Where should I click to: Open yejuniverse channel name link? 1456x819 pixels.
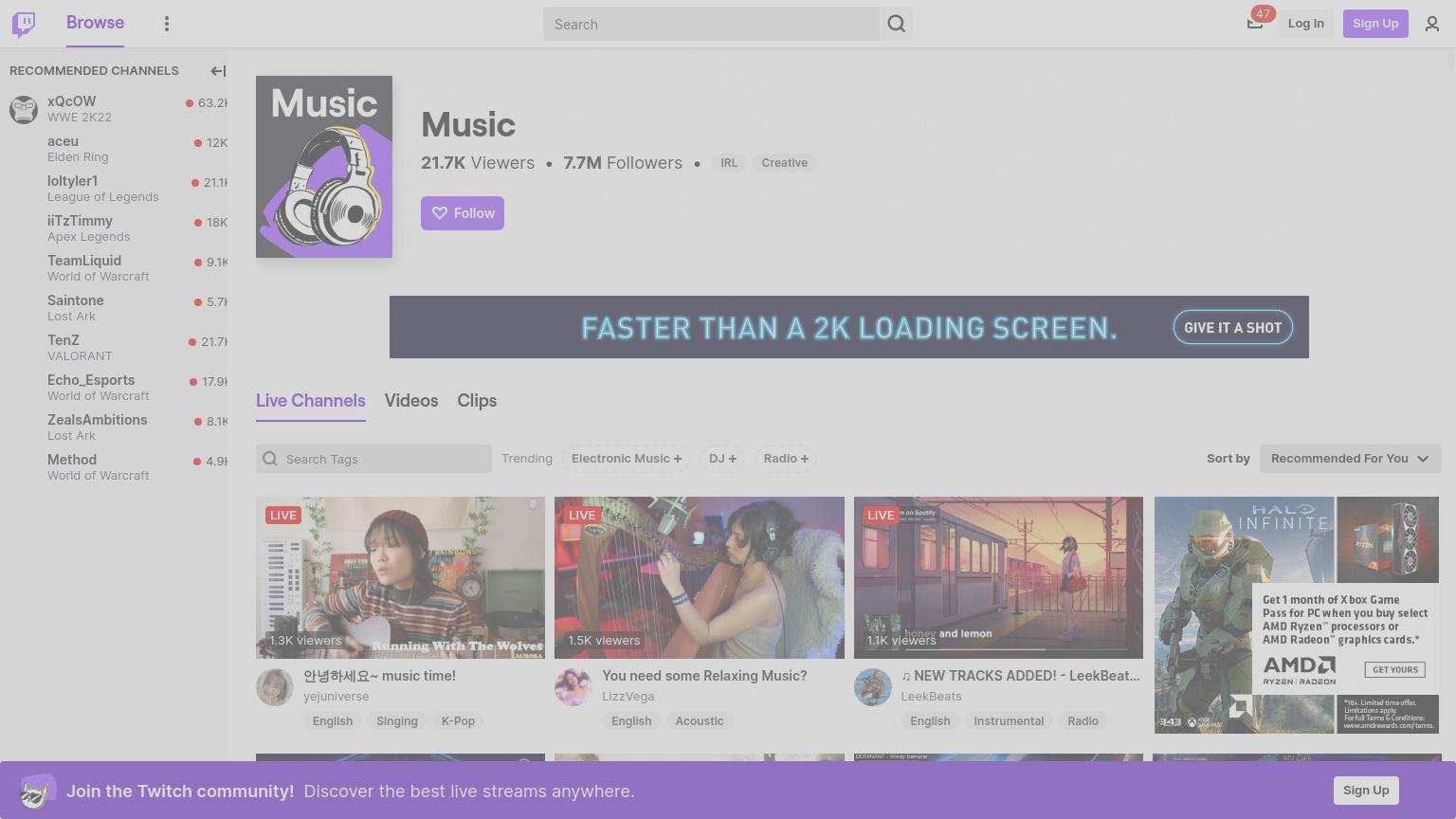(x=337, y=697)
